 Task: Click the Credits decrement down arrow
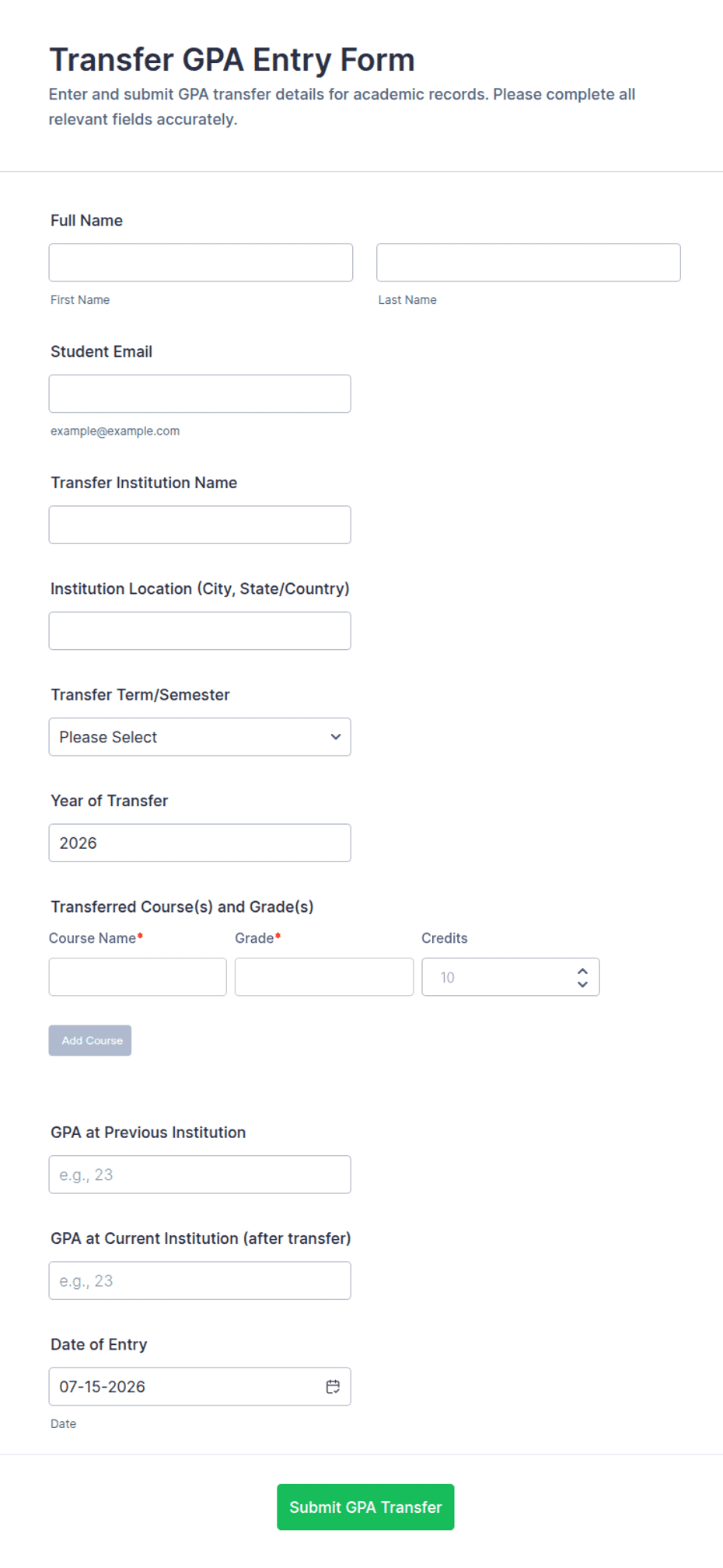coord(582,984)
